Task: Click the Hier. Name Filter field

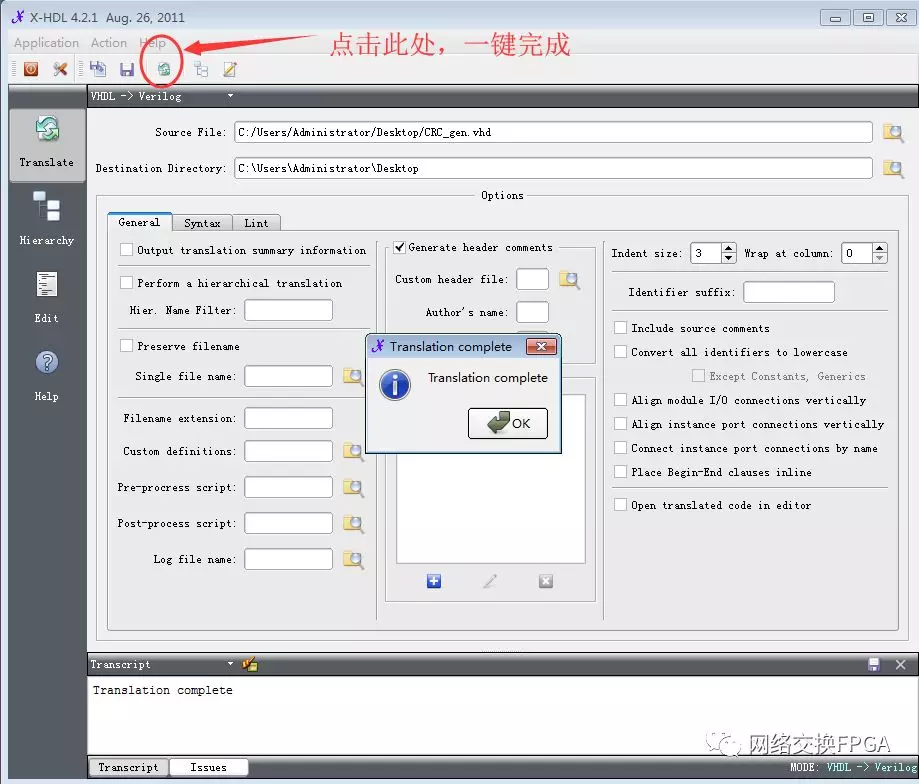Action: click(x=288, y=310)
